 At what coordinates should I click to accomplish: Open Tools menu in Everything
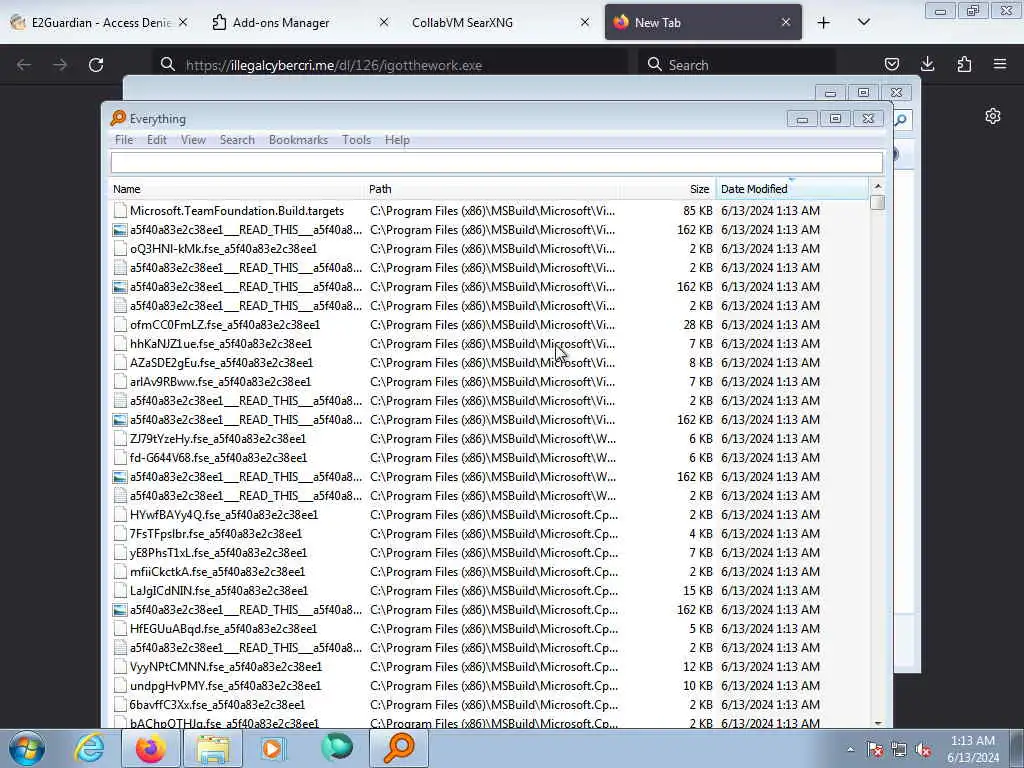(357, 140)
